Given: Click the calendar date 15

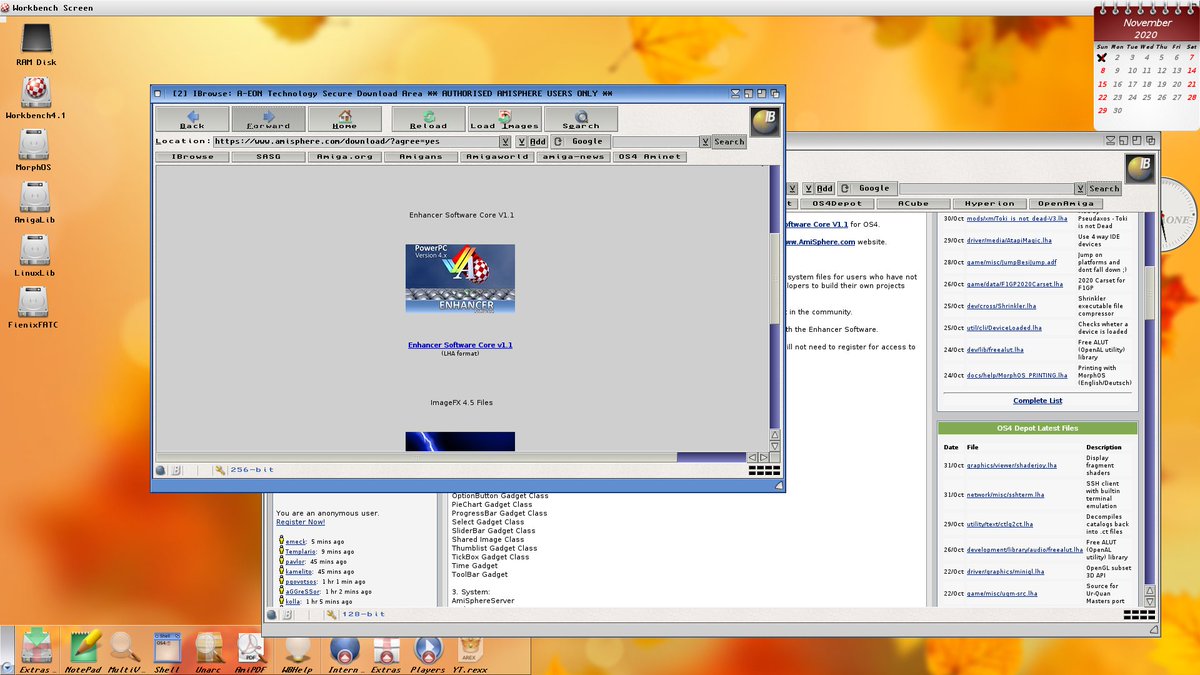Looking at the screenshot, I should coord(1103,84).
